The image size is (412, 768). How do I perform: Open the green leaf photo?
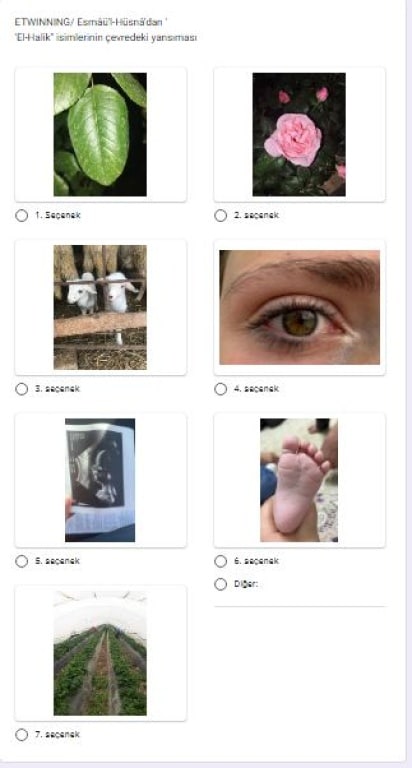(100, 134)
